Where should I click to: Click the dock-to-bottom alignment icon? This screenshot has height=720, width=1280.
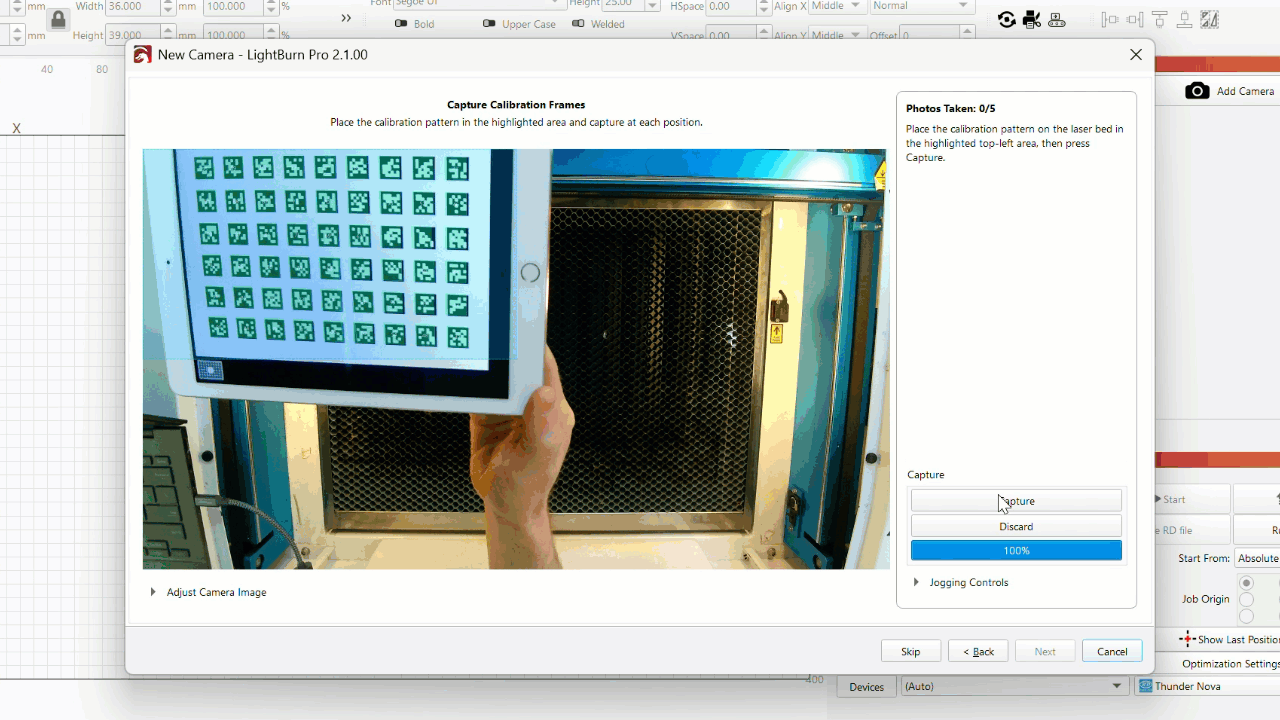click(1185, 20)
